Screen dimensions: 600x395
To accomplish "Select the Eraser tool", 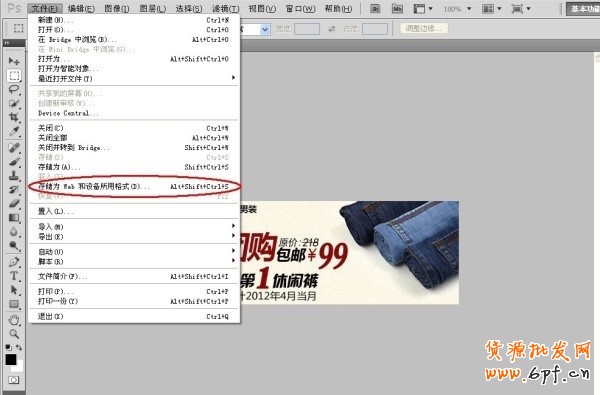I will [14, 204].
